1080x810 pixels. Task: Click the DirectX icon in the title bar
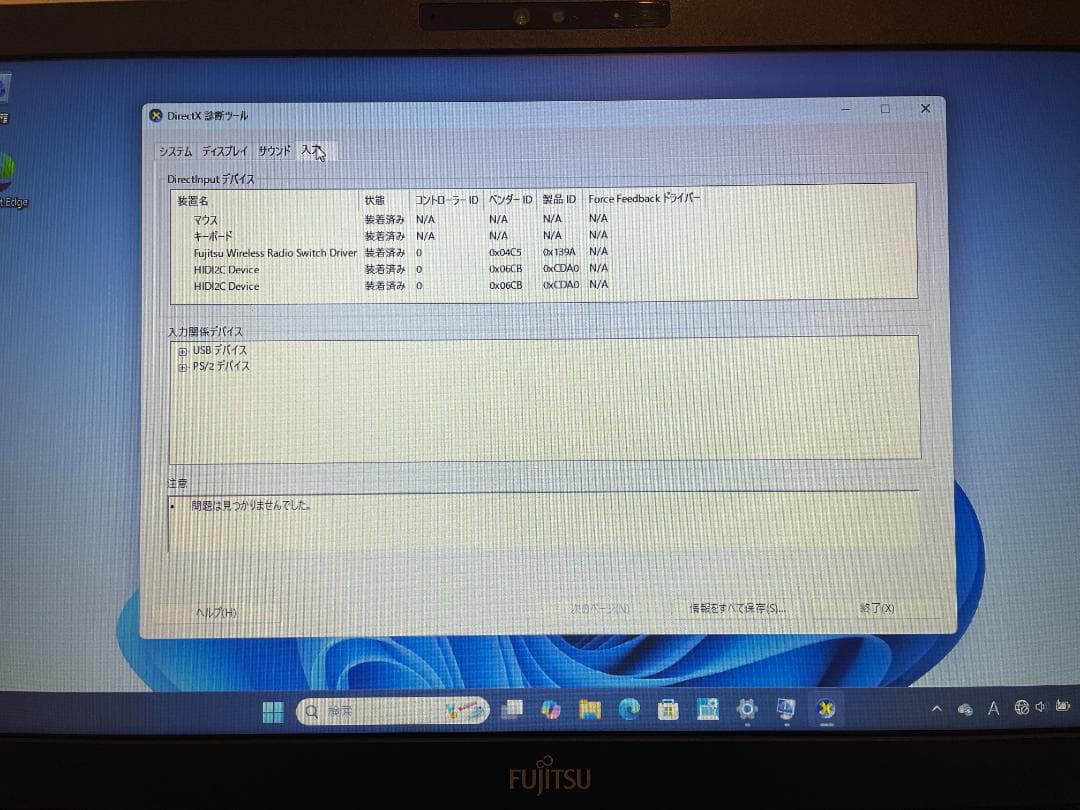(156, 115)
